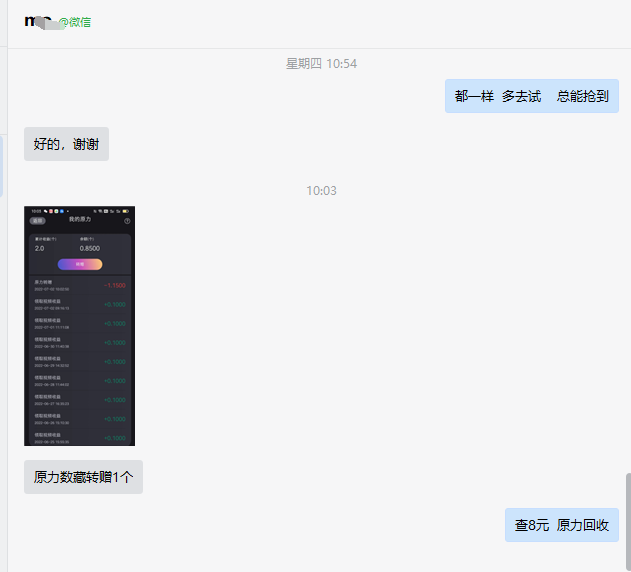Select the message 原力数藏转赠1个
The height and width of the screenshot is (572, 631).
pyautogui.click(x=83, y=477)
